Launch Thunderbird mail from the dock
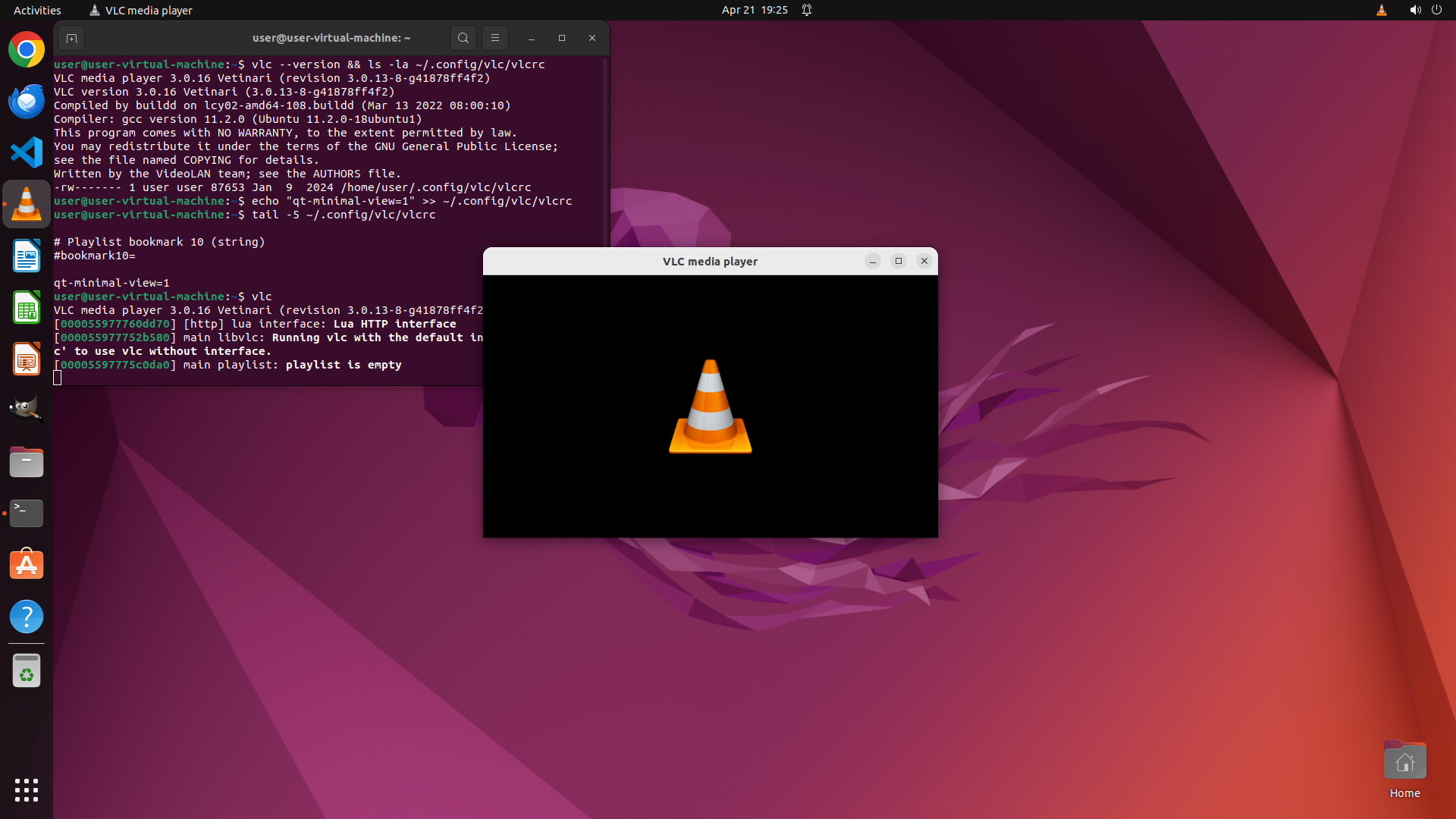The height and width of the screenshot is (819, 1456). [27, 101]
